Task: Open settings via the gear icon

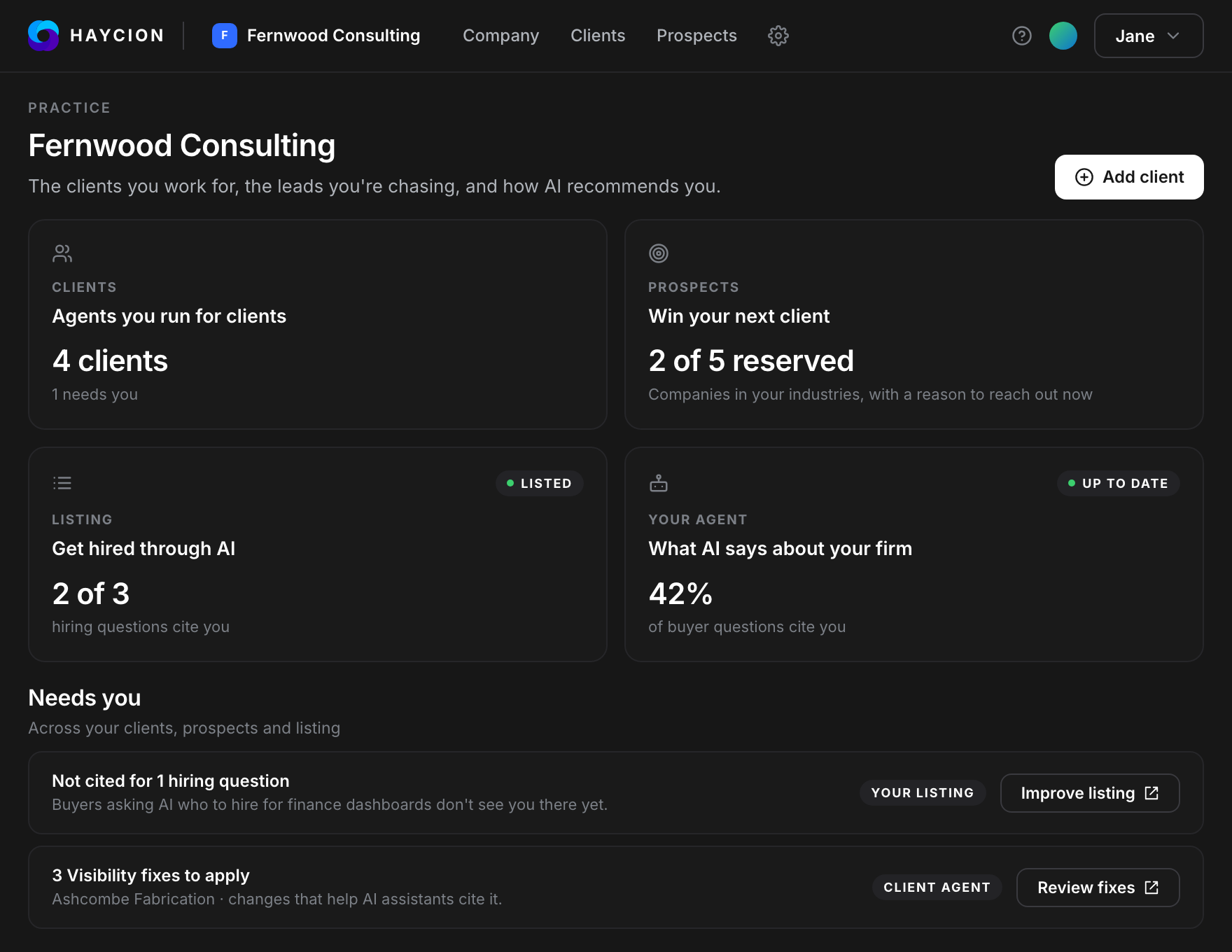Action: (x=778, y=36)
